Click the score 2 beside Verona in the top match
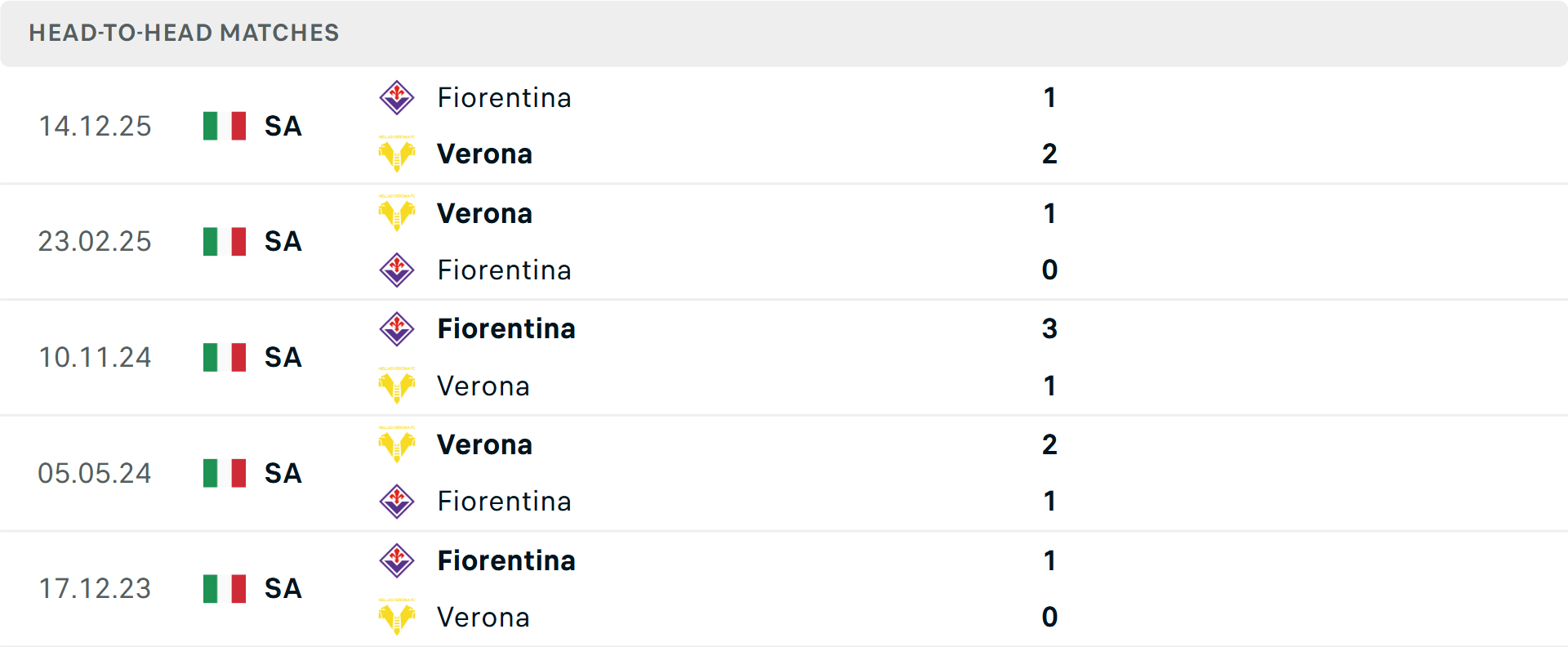This screenshot has height=647, width=1568. [1050, 154]
